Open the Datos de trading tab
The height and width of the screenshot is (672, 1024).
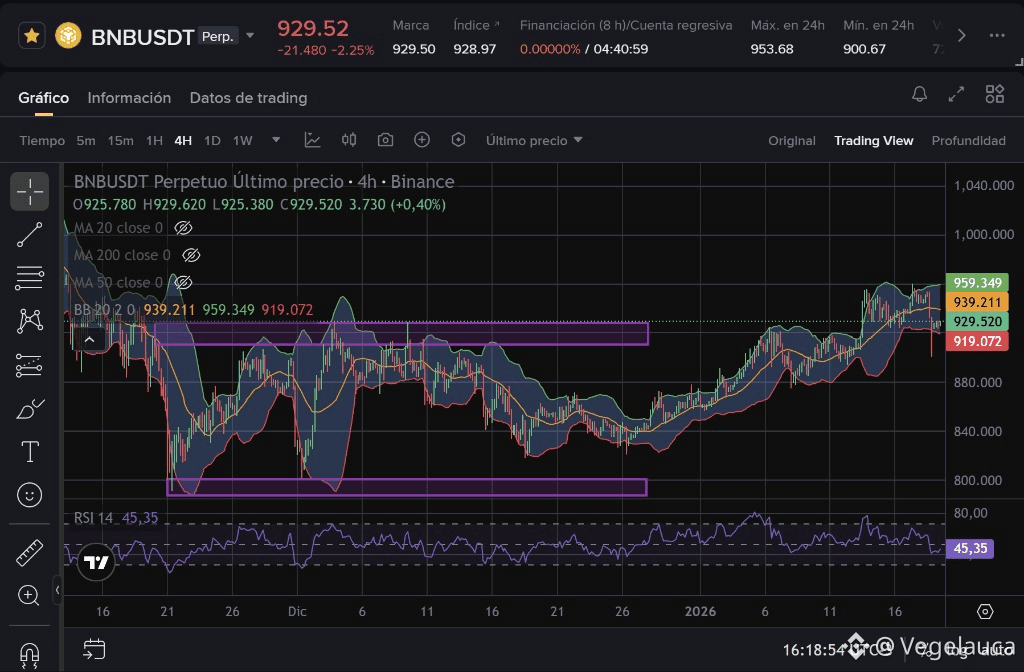tap(248, 98)
